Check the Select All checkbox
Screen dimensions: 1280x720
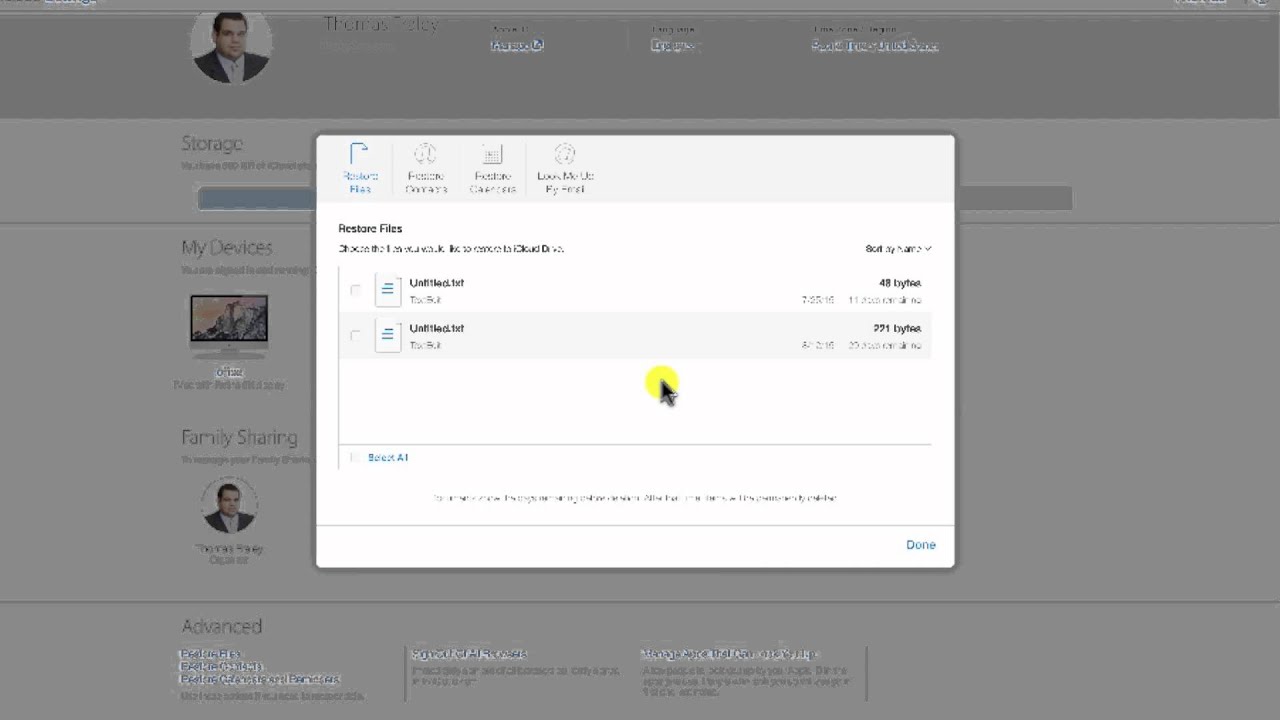pyautogui.click(x=355, y=457)
